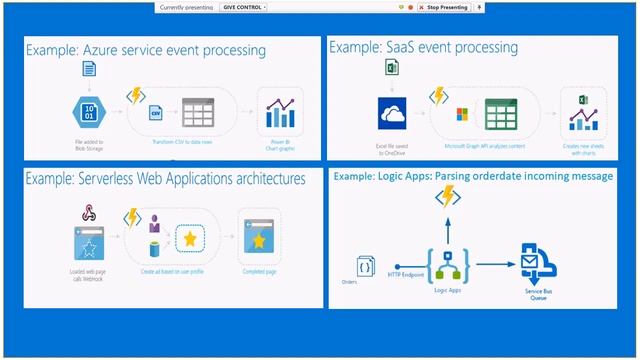Image resolution: width=640 pixels, height=360 pixels.
Task: Click the Excel chart icon 'Creates new sheets'
Action: coord(584,113)
